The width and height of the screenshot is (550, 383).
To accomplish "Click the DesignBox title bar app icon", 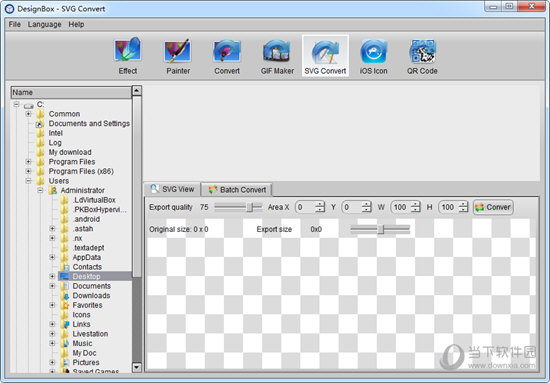I will tap(9, 9).
